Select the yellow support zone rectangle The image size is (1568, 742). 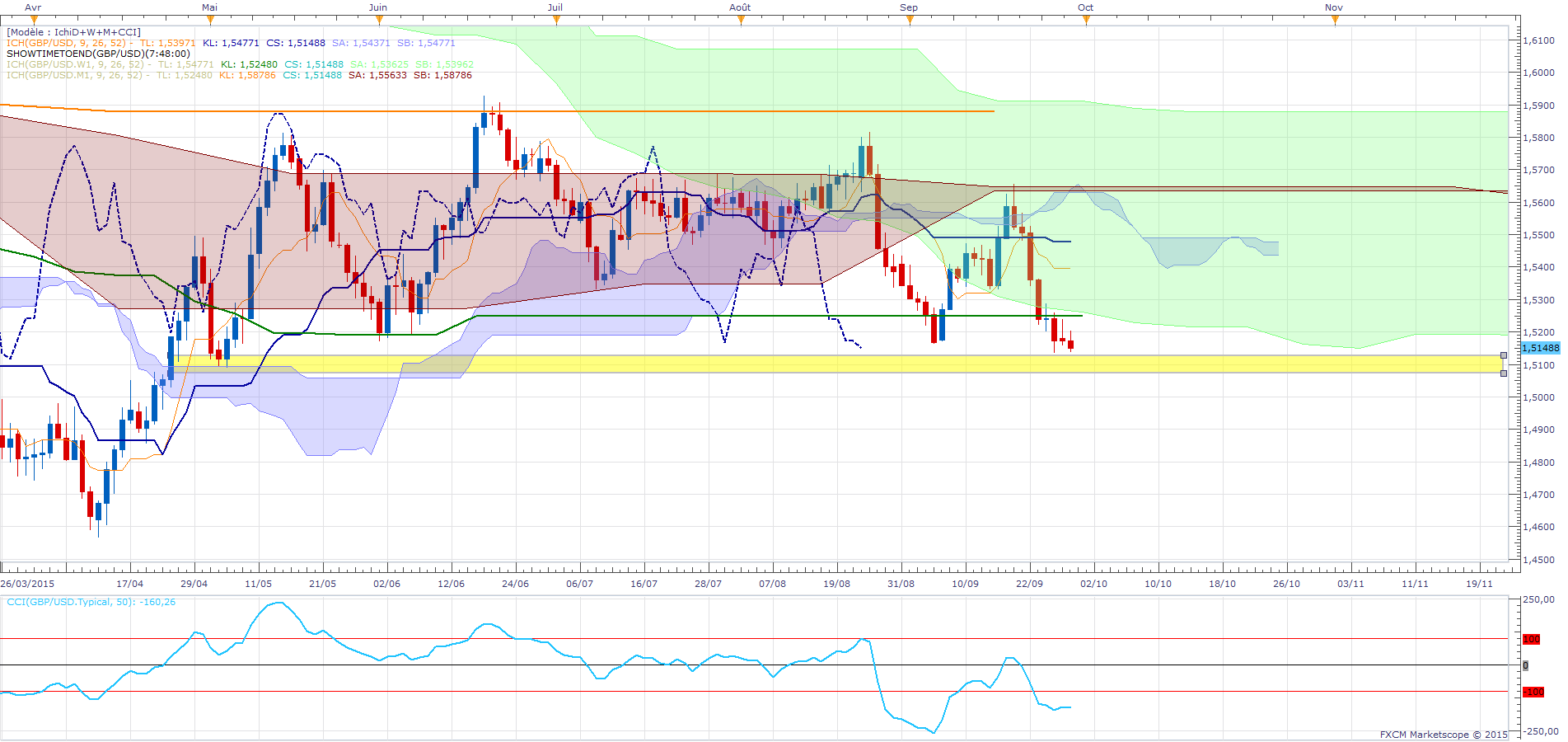[x=824, y=364]
